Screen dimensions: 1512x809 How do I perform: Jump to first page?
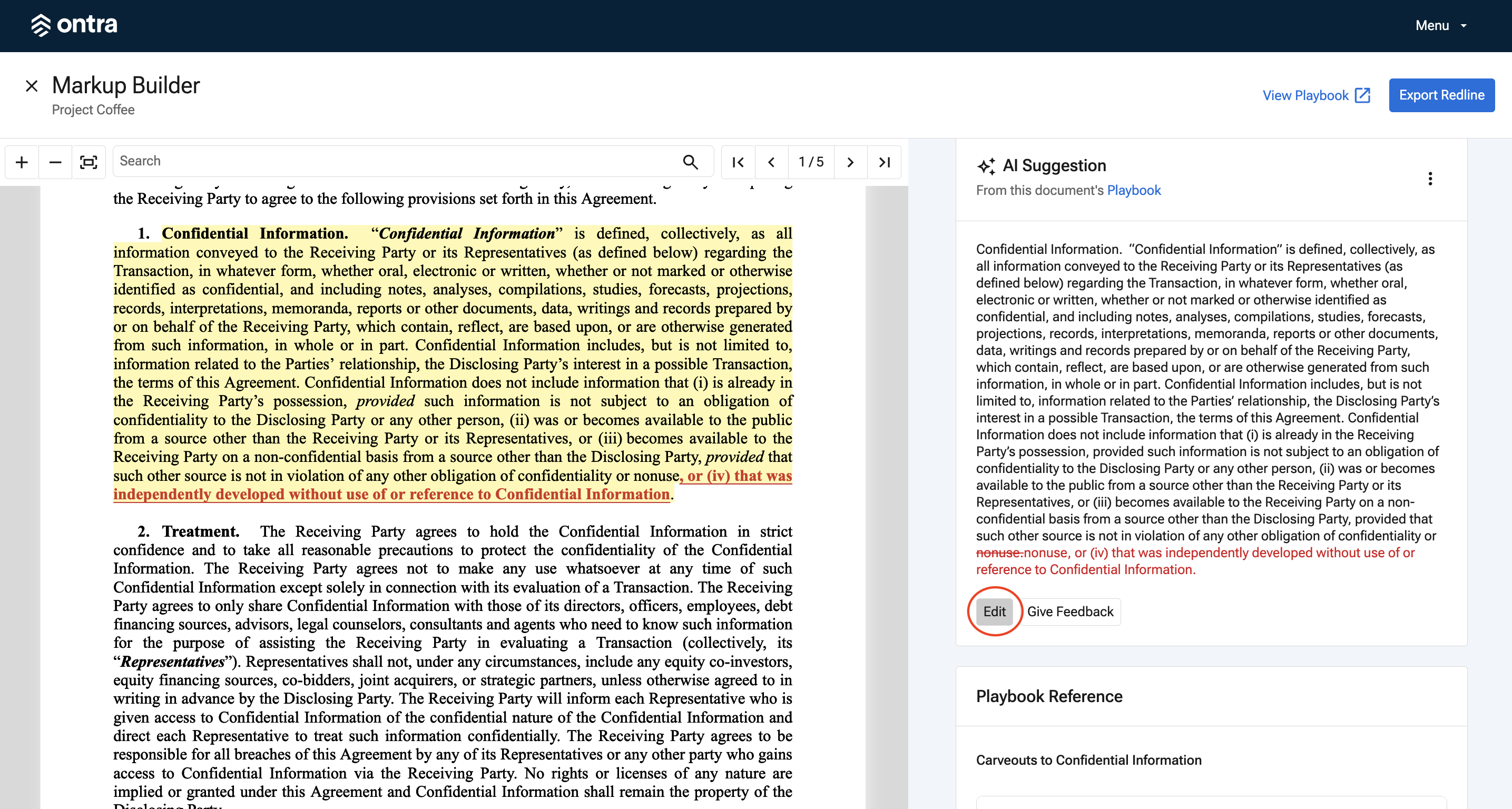tap(738, 162)
